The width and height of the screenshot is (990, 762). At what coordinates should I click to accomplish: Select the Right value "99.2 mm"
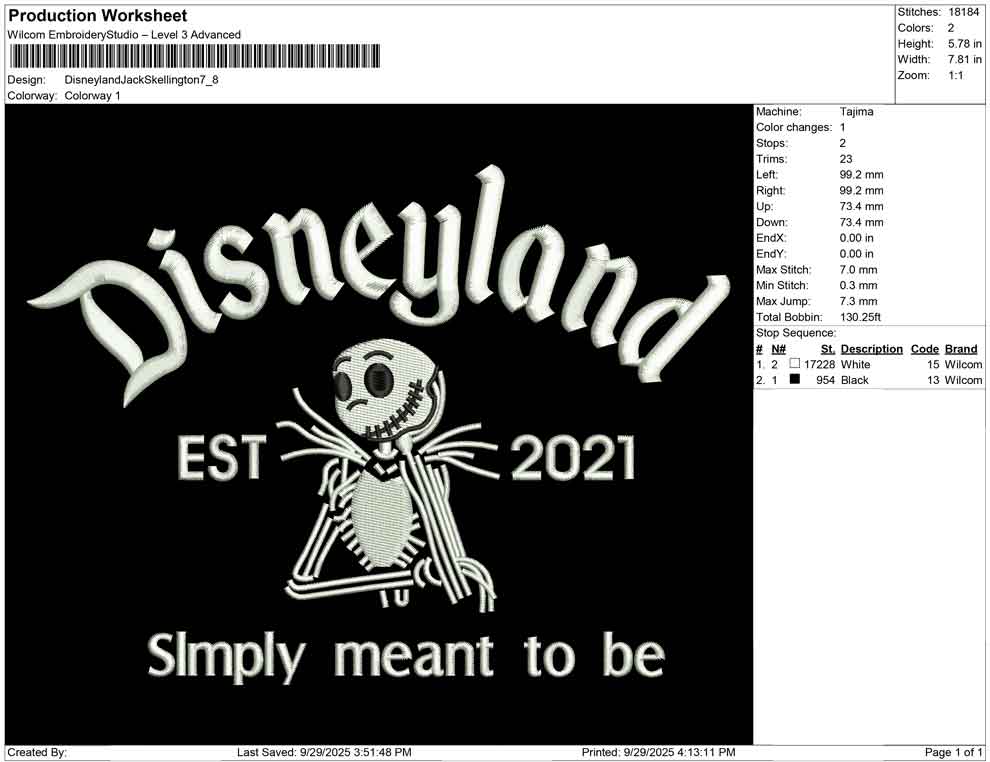pyautogui.click(x=862, y=191)
